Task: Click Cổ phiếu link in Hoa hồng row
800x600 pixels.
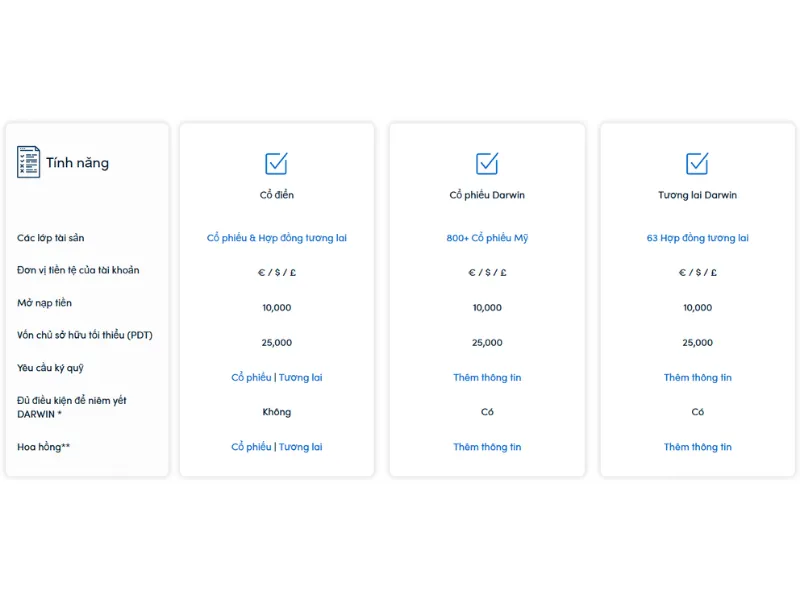Action: [x=251, y=447]
